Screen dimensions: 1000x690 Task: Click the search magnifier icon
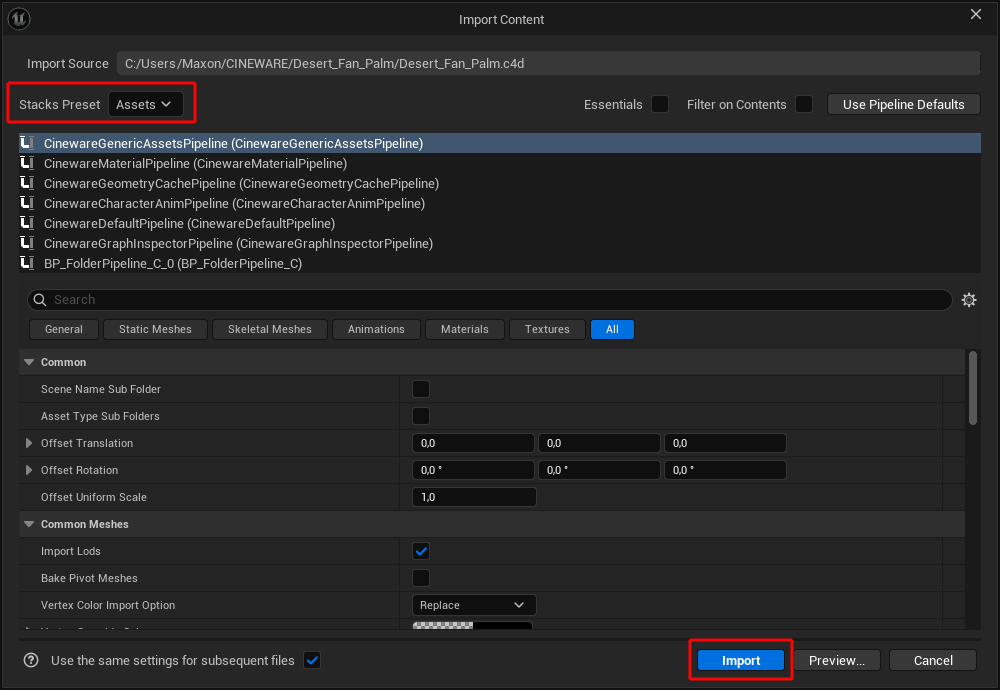pyautogui.click(x=40, y=300)
